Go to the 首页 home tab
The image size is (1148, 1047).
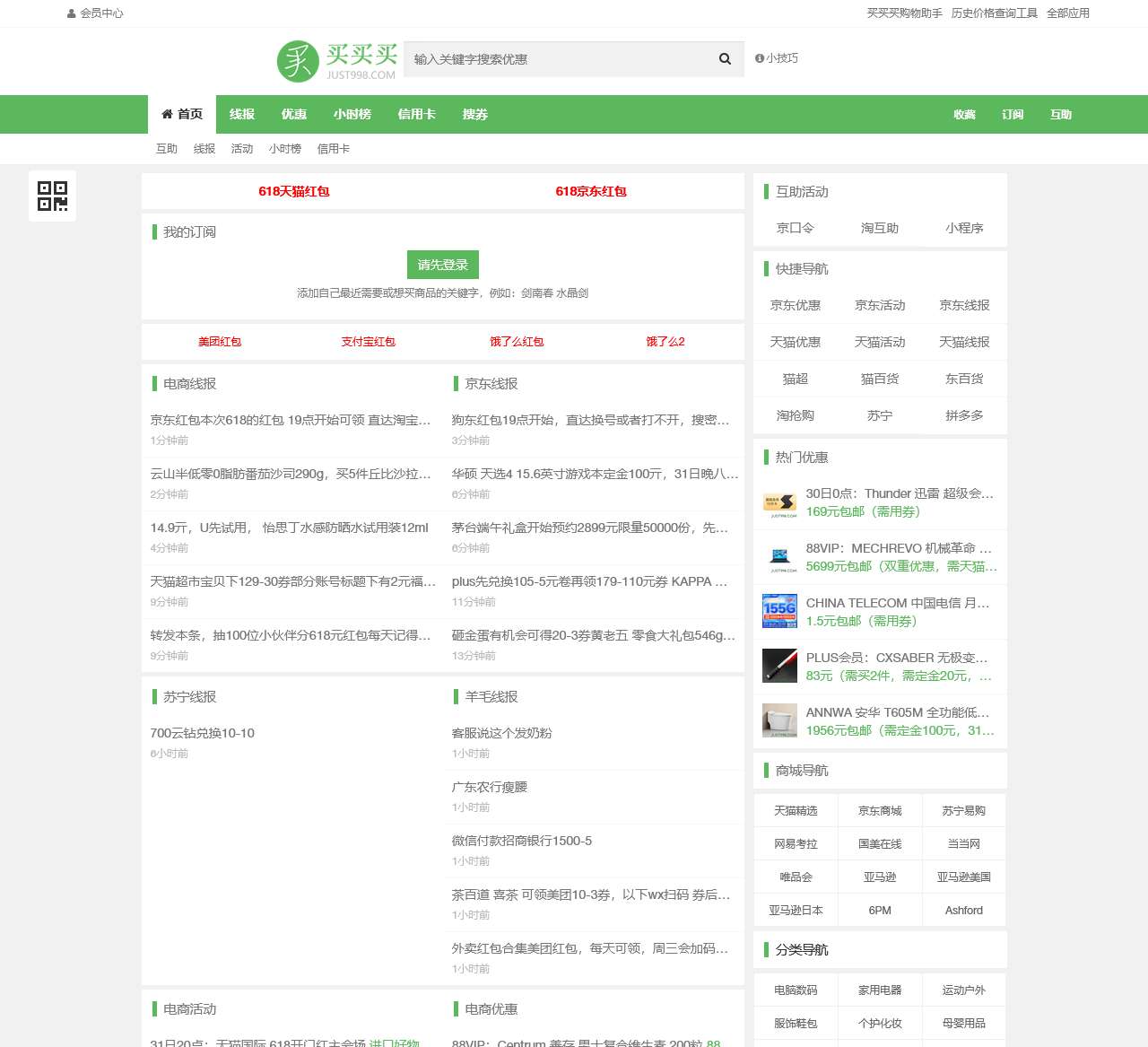pos(182,114)
